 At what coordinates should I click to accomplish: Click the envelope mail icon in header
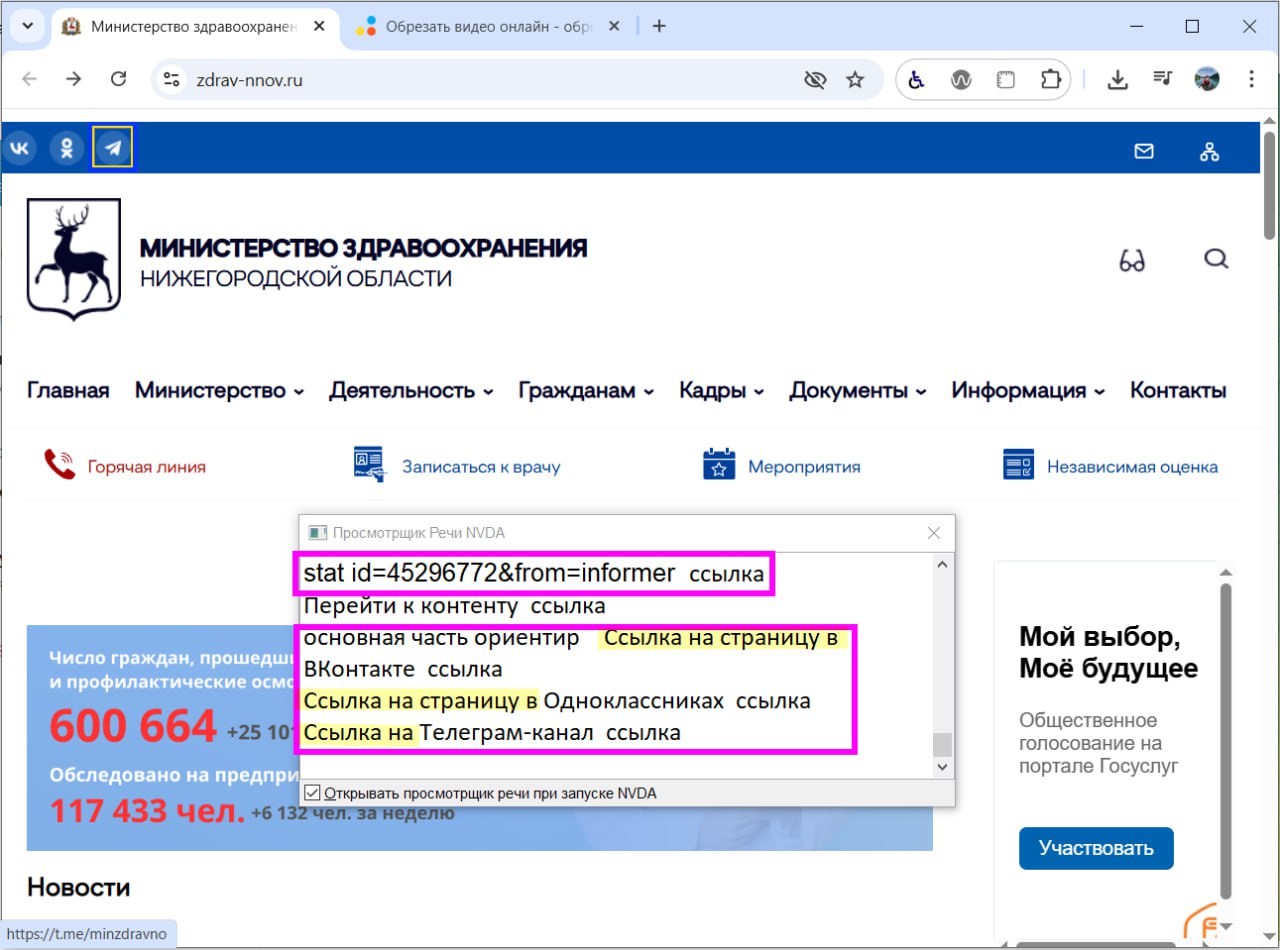tap(1143, 151)
